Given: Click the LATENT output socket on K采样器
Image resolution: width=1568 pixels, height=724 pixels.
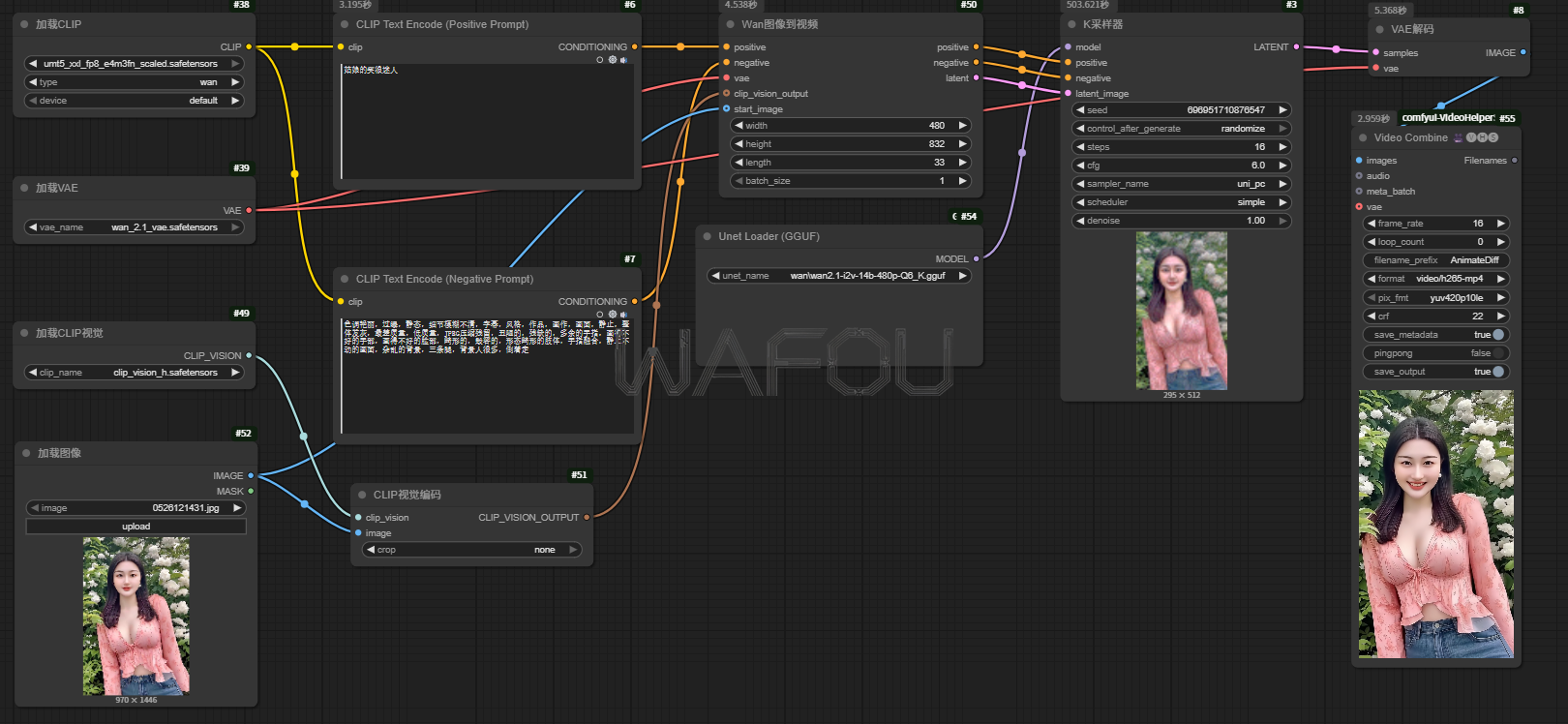Looking at the screenshot, I should (1296, 46).
